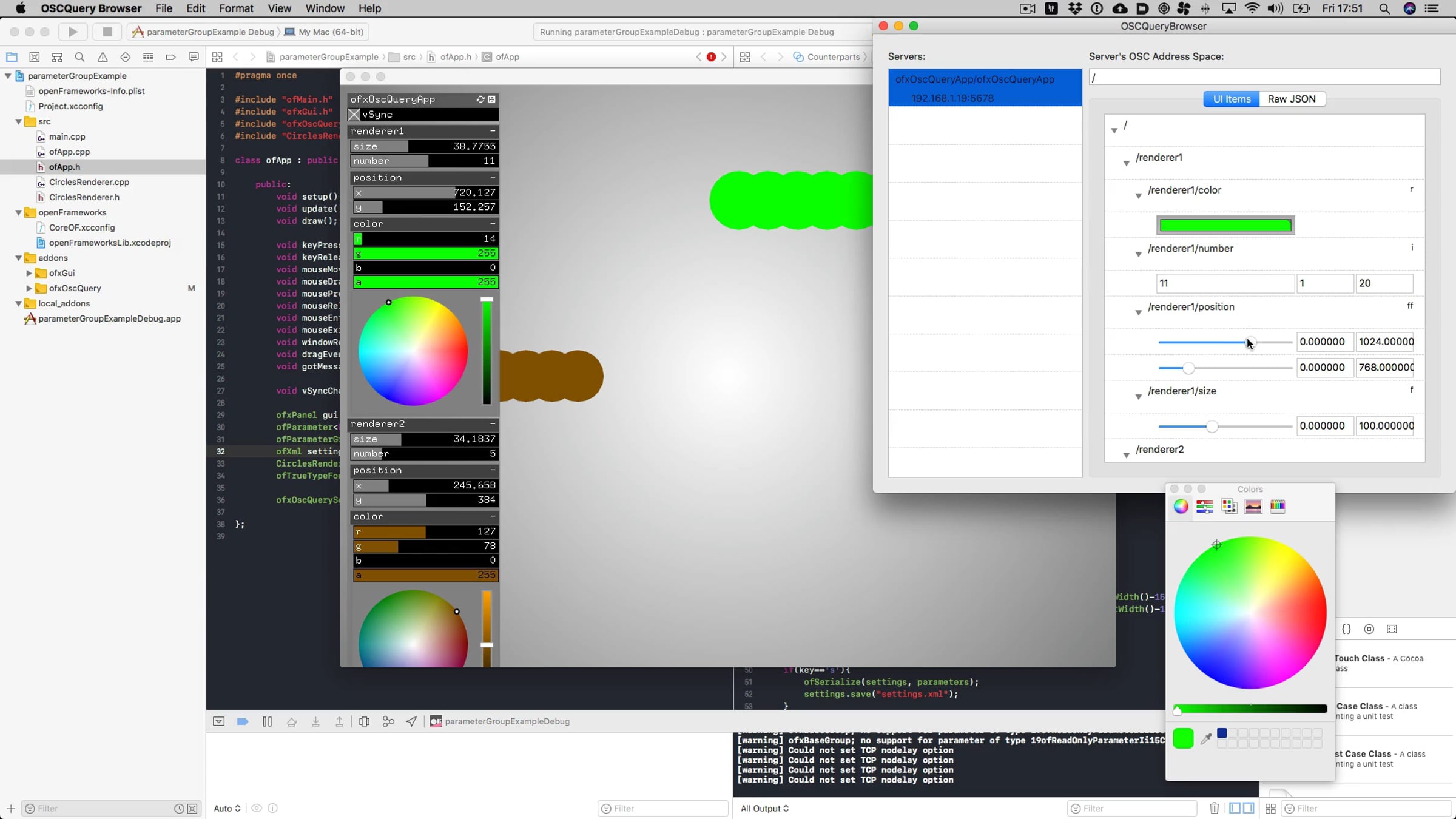Open the Source Control navigator icon
Image resolution: width=1456 pixels, height=819 pixels.
click(x=35, y=57)
